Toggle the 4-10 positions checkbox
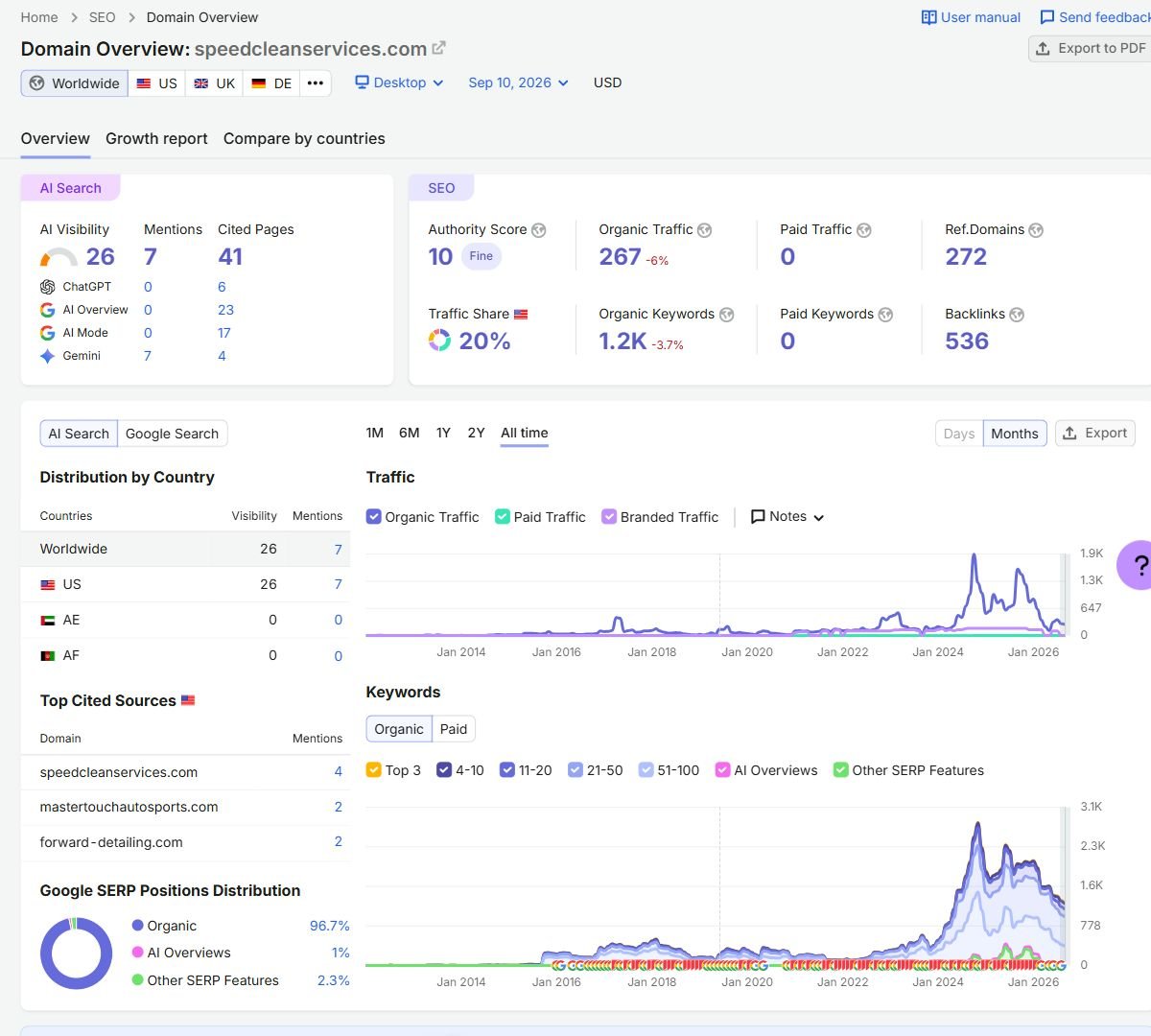The height and width of the screenshot is (1036, 1151). (444, 770)
